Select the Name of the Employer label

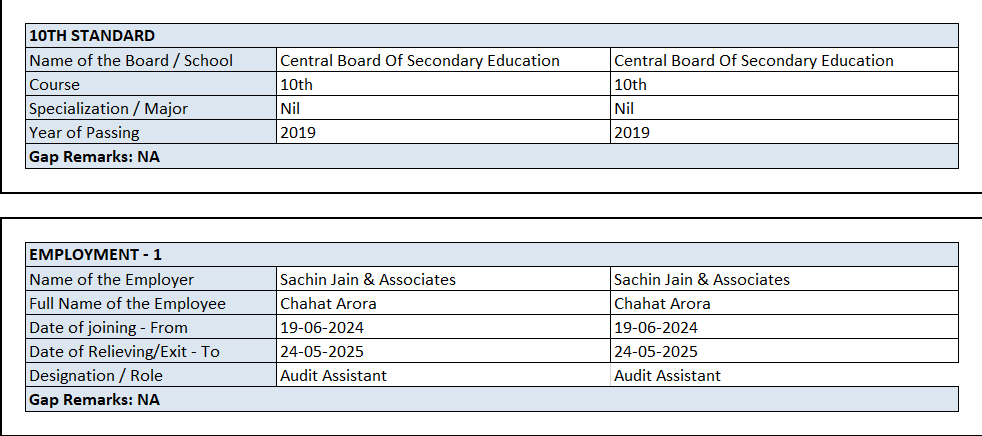(x=112, y=280)
